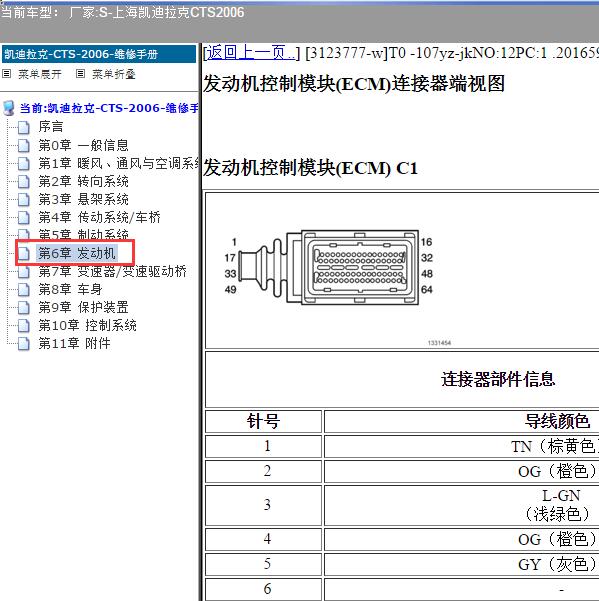Open chapter 第8章 车身
Screen dimensions: 599x601
(x=70, y=289)
